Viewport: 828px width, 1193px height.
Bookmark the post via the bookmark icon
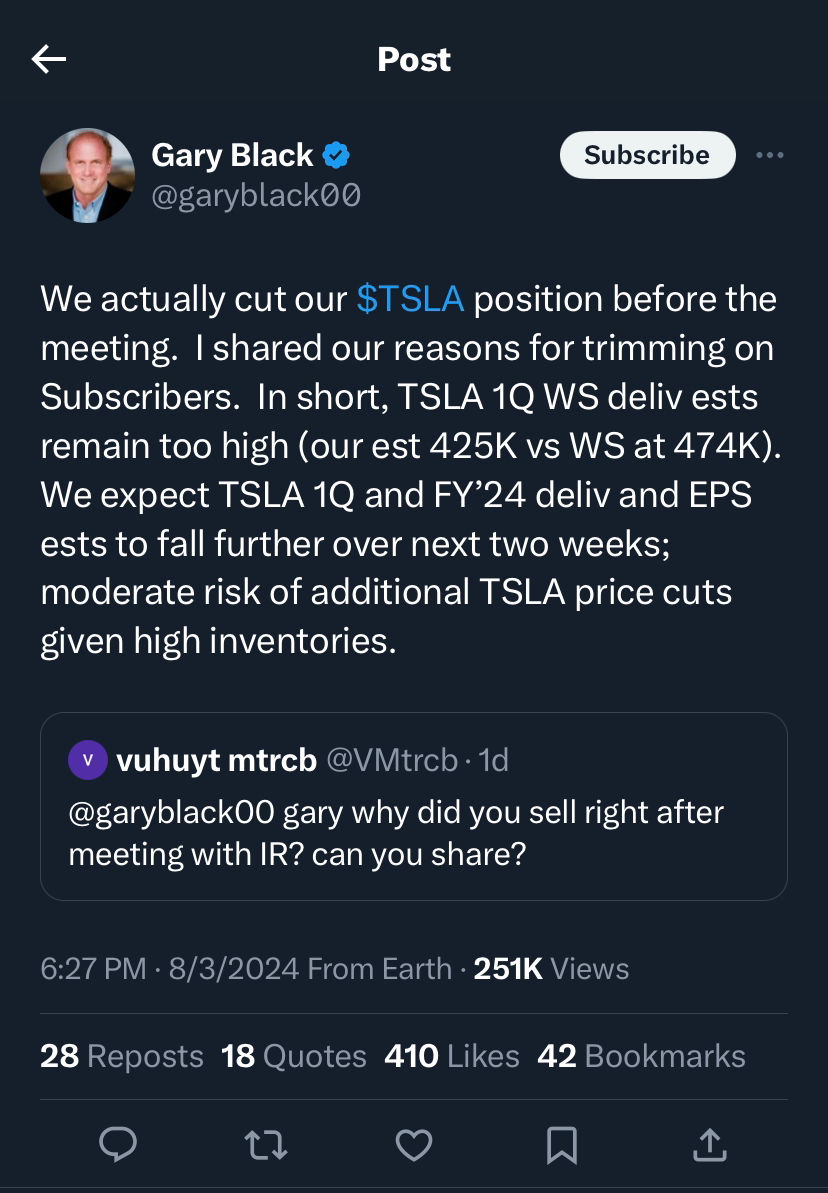(562, 1146)
